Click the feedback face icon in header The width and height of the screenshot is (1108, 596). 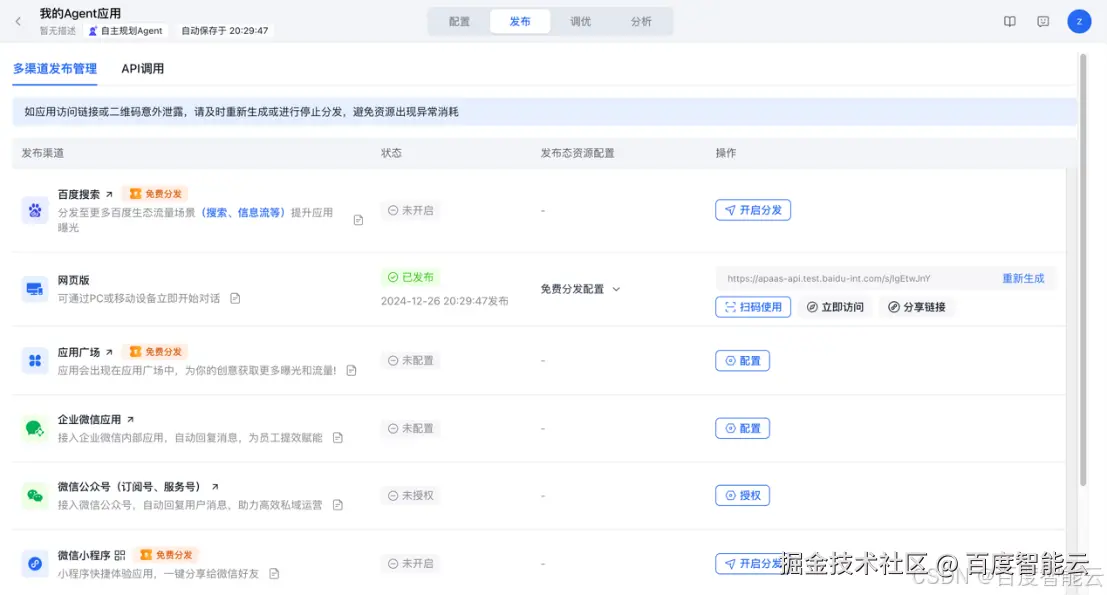(x=1043, y=20)
